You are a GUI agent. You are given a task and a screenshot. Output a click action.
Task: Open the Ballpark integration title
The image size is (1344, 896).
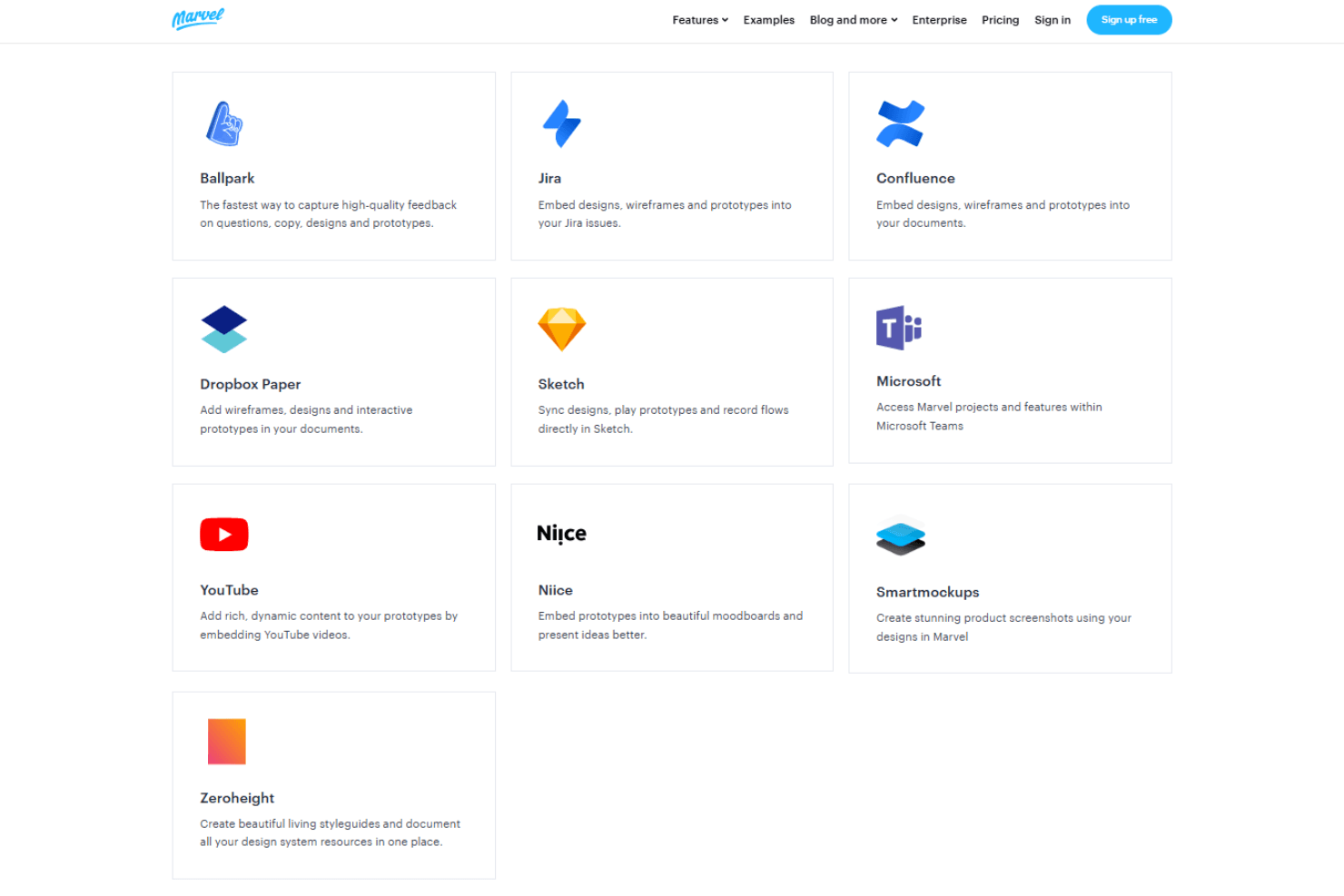[x=227, y=178]
